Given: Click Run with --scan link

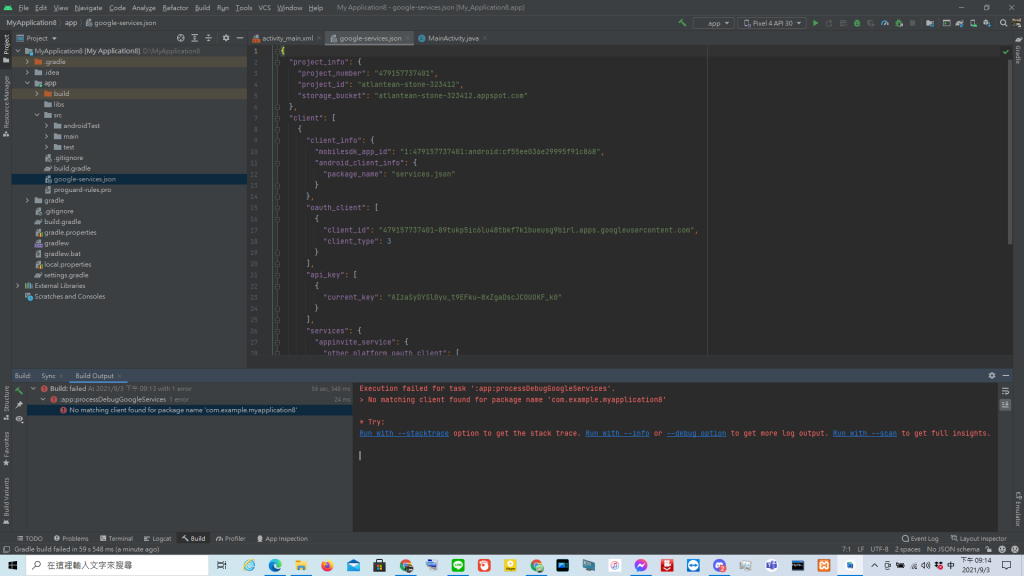Looking at the screenshot, I should (x=865, y=433).
